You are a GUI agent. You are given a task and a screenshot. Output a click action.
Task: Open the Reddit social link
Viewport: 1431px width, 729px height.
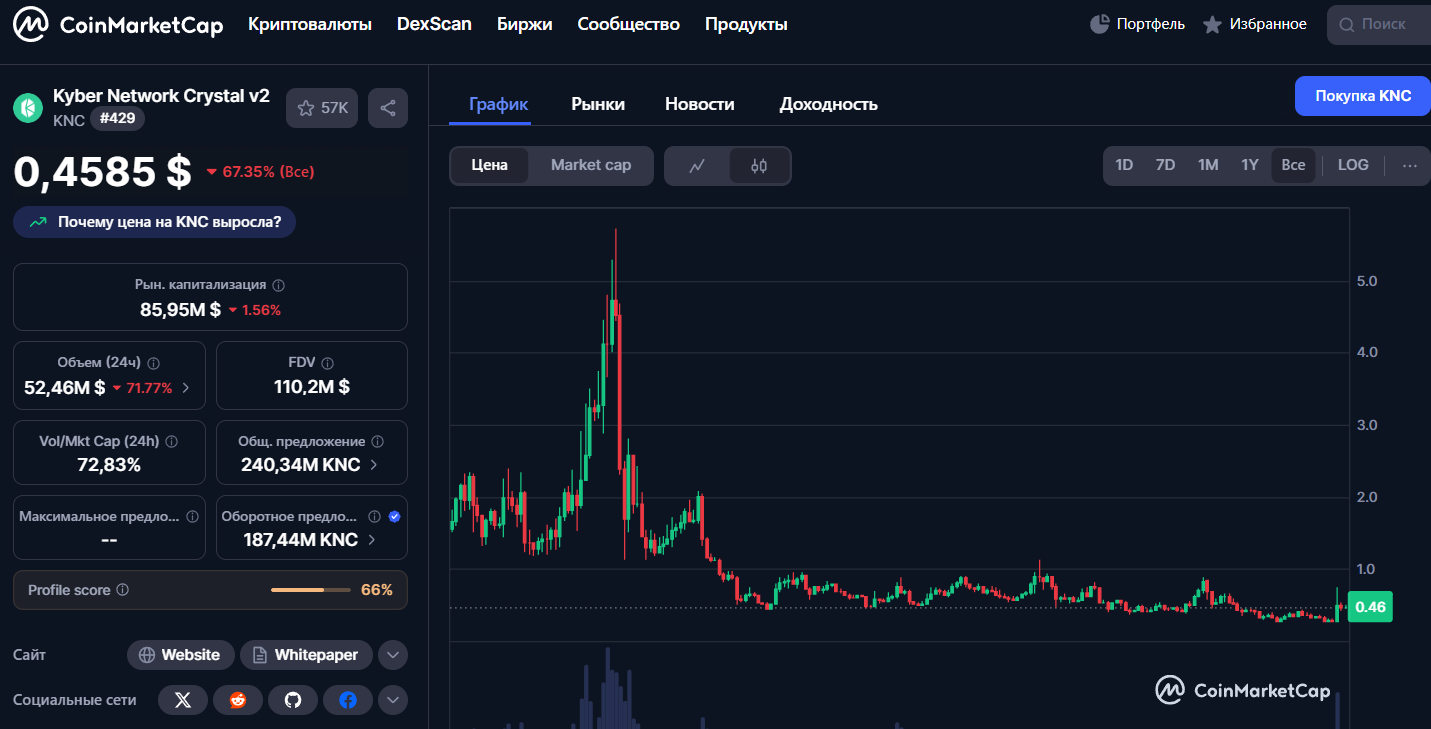coord(238,700)
